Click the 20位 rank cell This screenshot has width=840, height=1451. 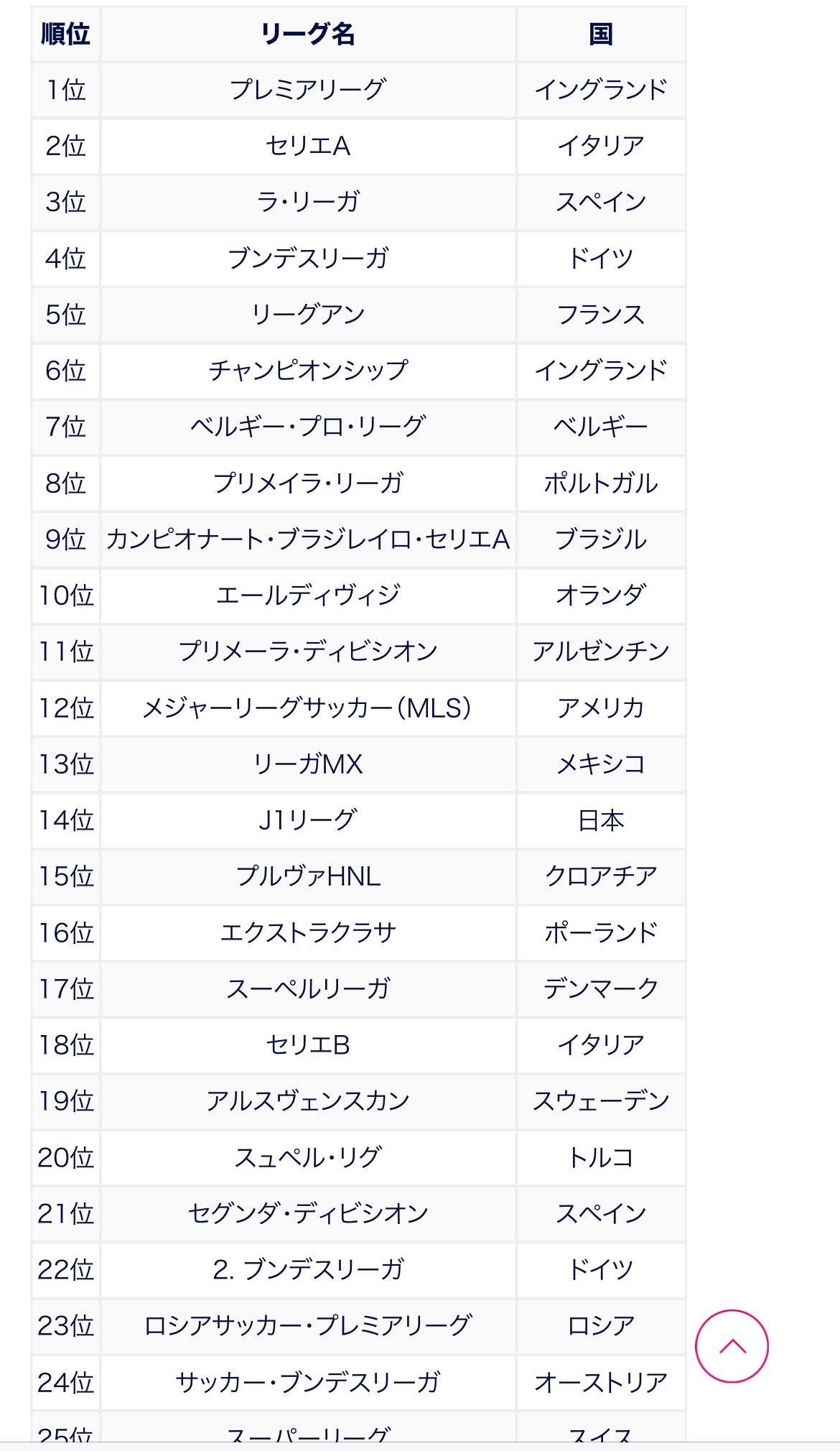click(x=65, y=1157)
